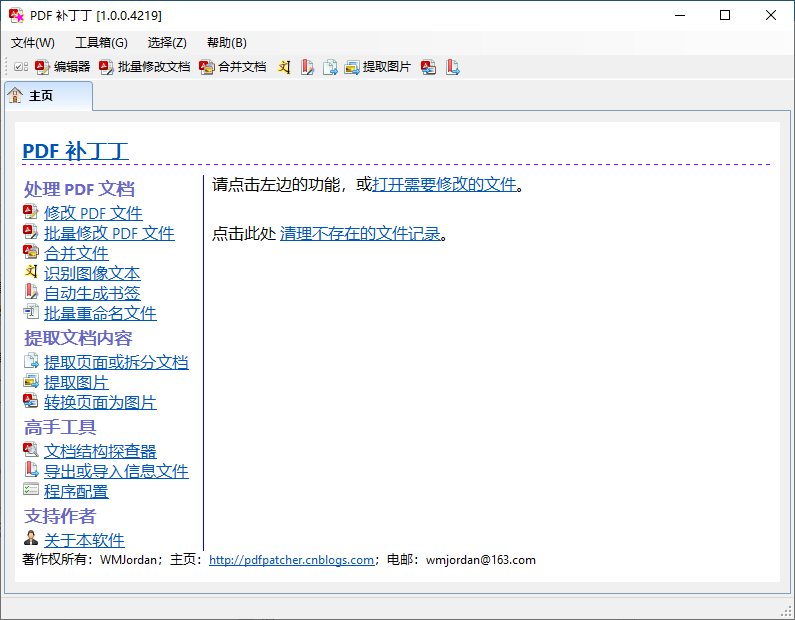Click the convert pages to images toolbar icon
This screenshot has height=620, width=795.
coord(428,67)
